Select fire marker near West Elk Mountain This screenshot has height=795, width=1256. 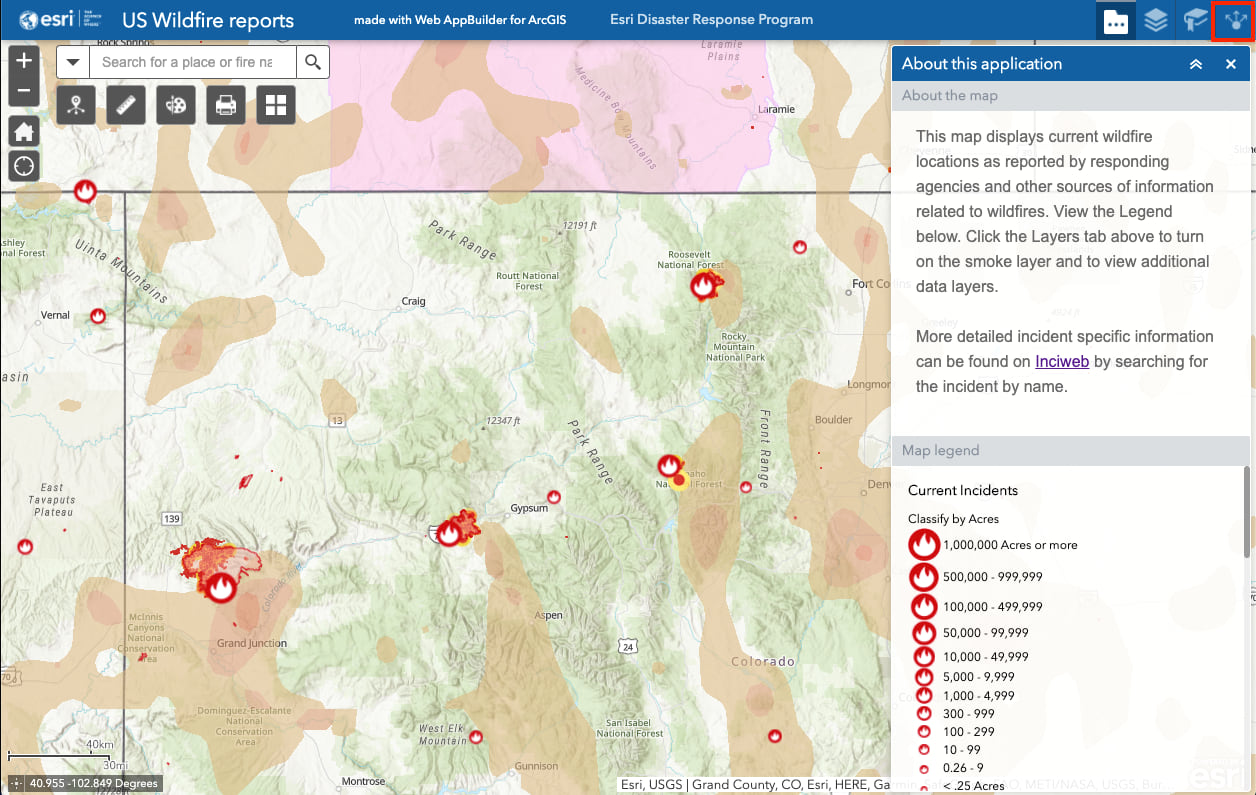pos(476,736)
